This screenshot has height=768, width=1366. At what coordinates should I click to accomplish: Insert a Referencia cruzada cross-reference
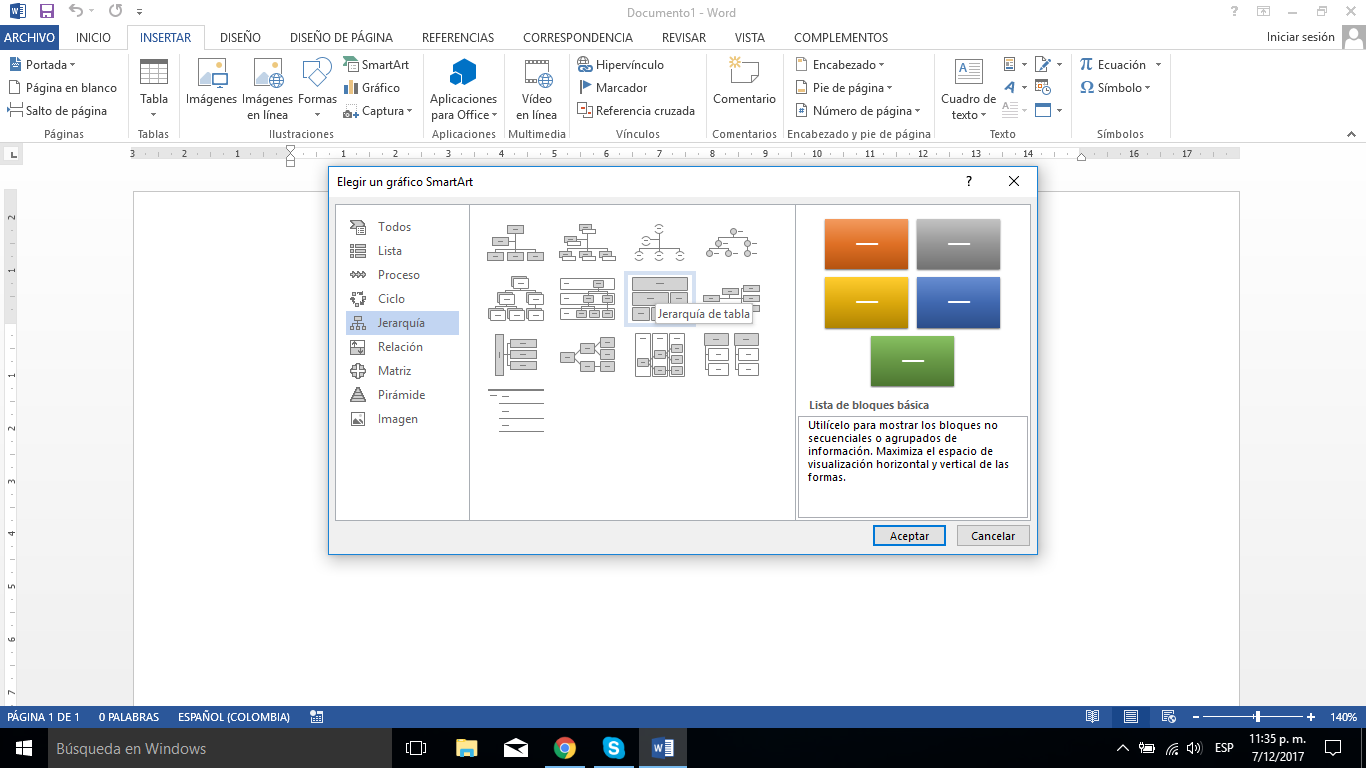pos(637,111)
